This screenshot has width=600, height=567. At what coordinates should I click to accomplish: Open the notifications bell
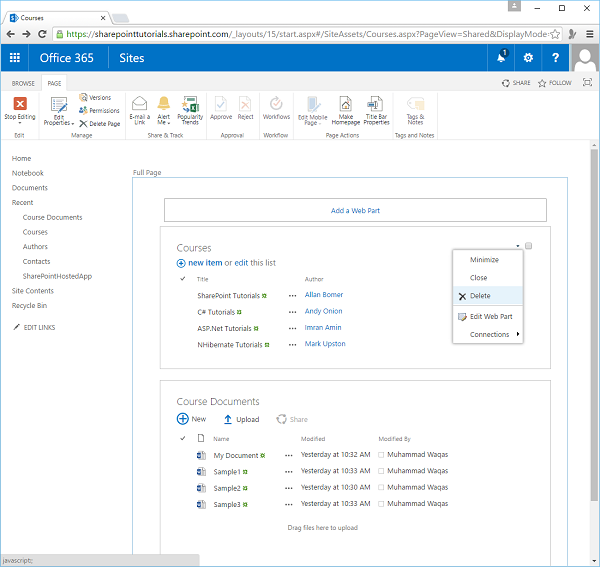501,57
